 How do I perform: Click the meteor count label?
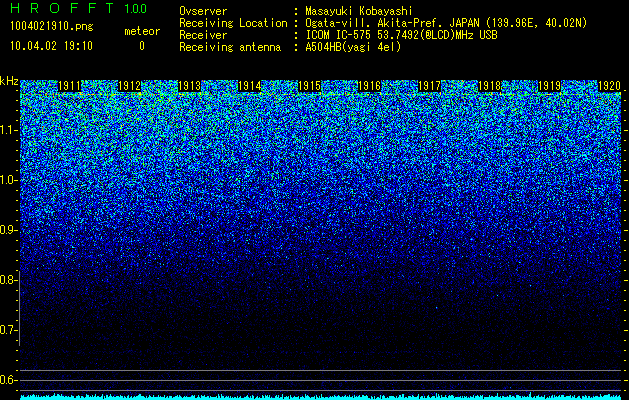tap(142, 31)
